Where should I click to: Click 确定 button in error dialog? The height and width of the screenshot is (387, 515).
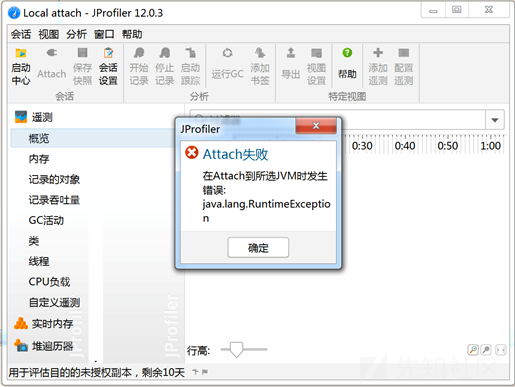(x=258, y=248)
